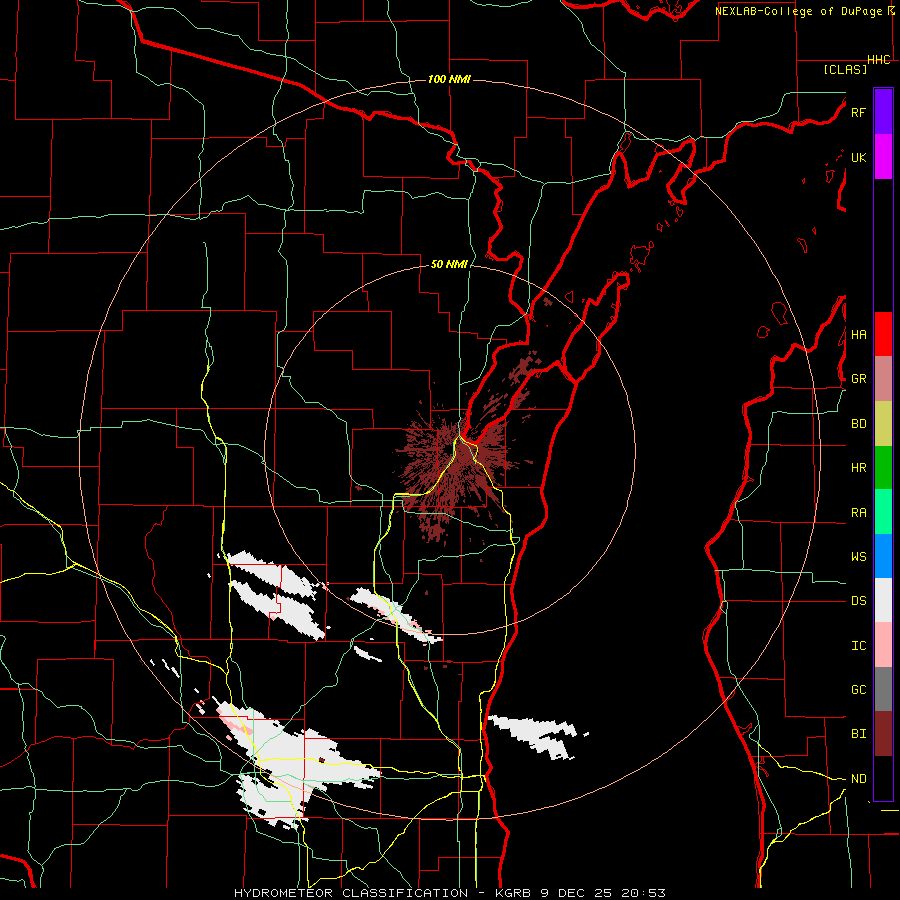Image resolution: width=900 pixels, height=900 pixels.
Task: Click the "HA" legend label
Action: click(858, 335)
